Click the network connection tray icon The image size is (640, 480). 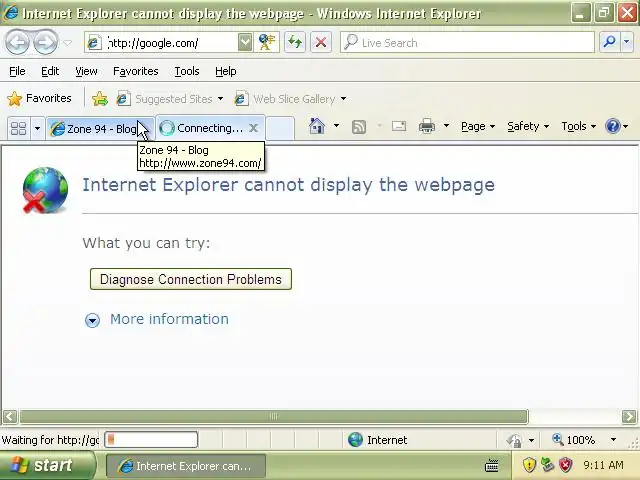pyautogui.click(x=547, y=464)
